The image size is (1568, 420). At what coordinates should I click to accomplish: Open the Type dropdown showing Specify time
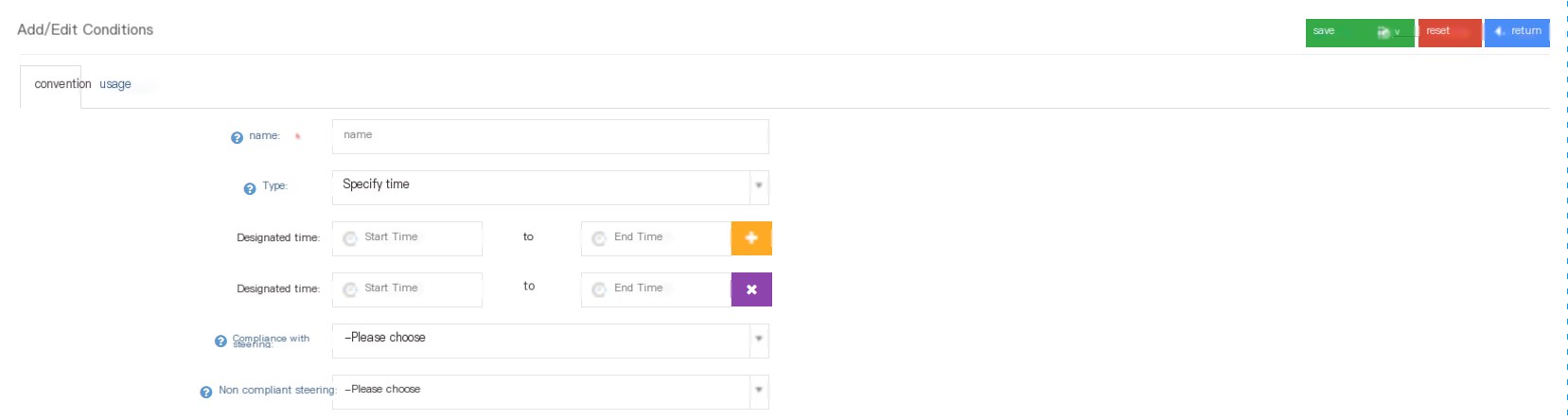(x=550, y=187)
